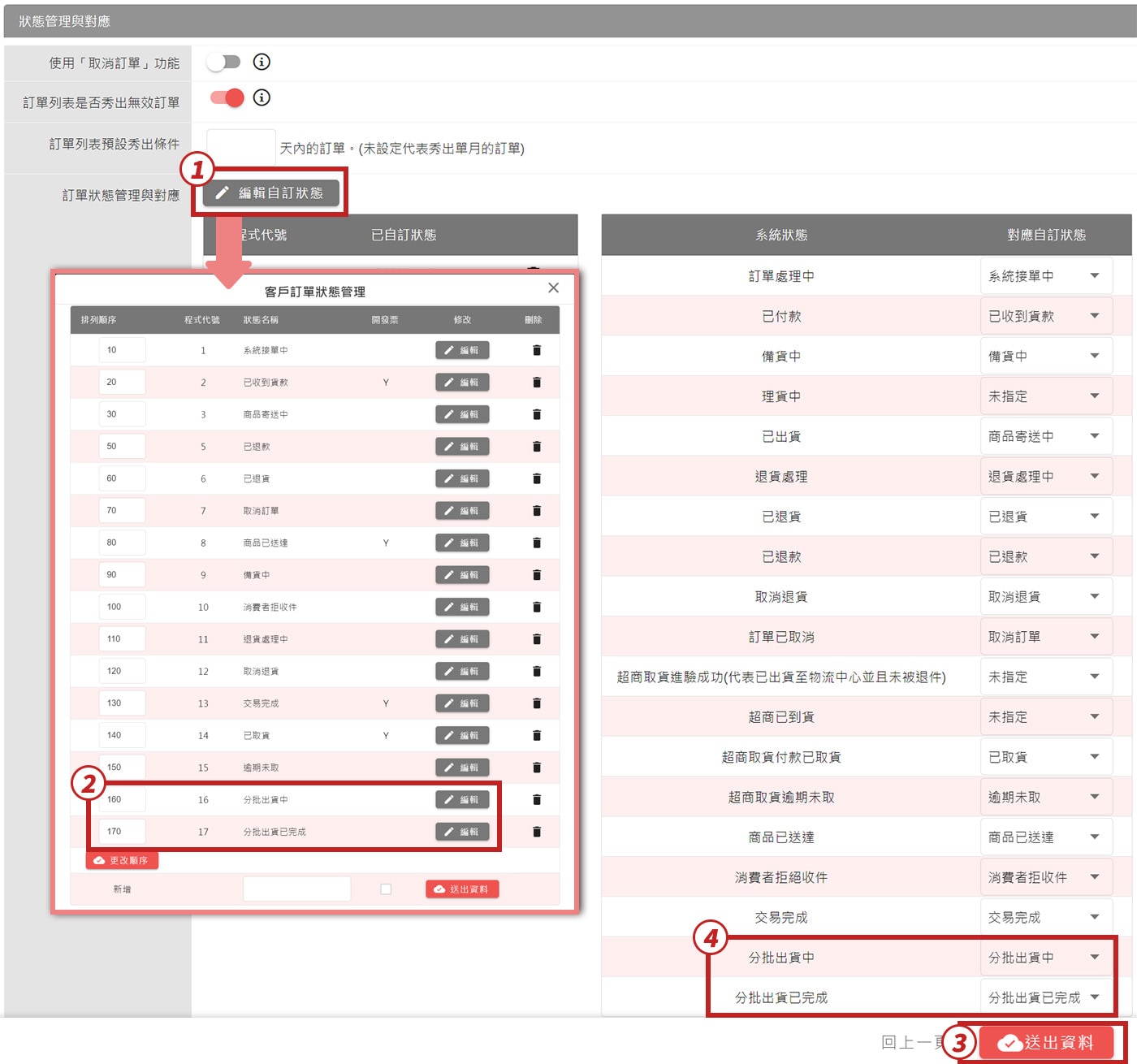Open dropdown for 超商已到貨 mapping

coord(1046,716)
